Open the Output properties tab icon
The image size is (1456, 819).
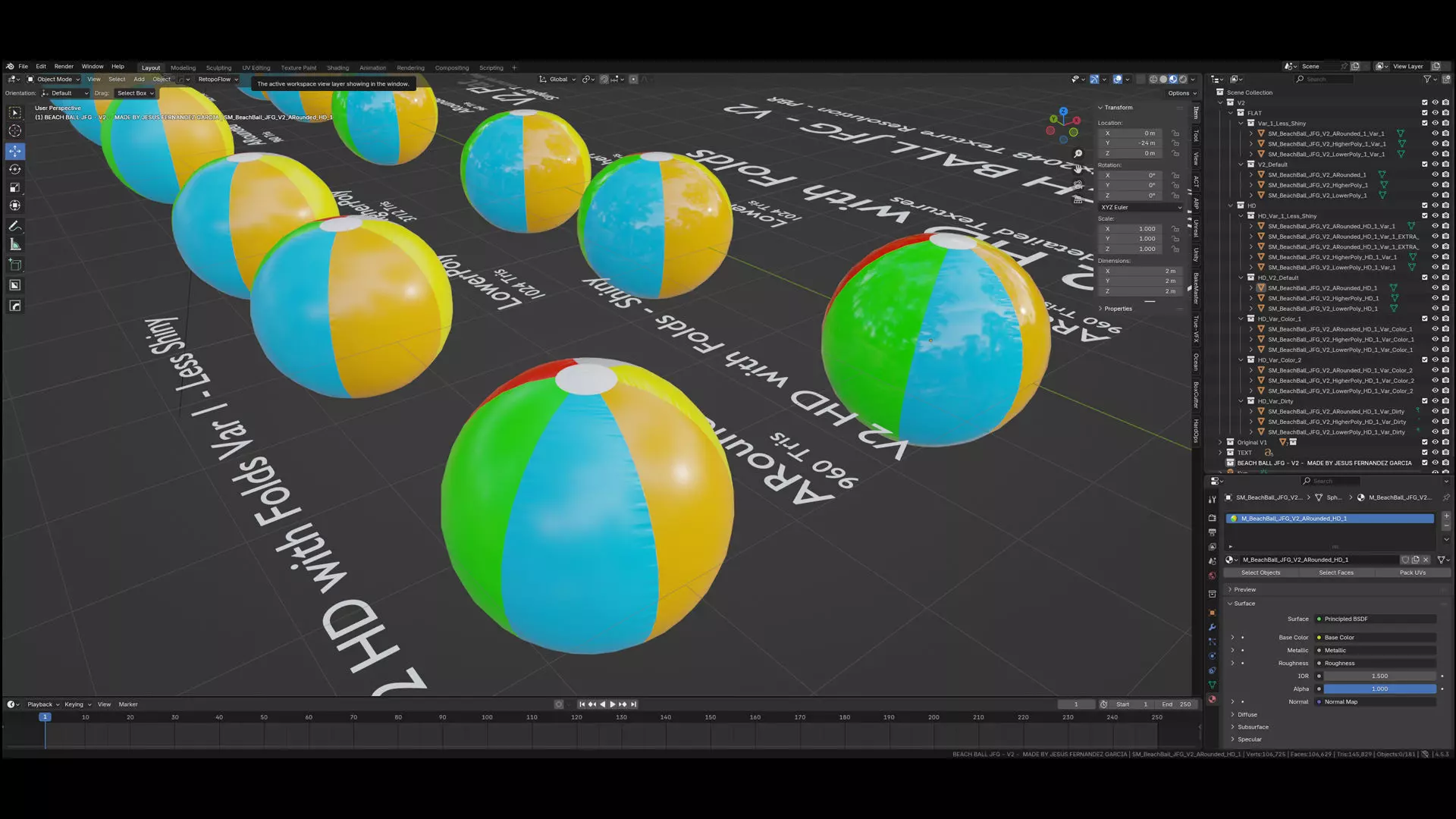[1212, 532]
